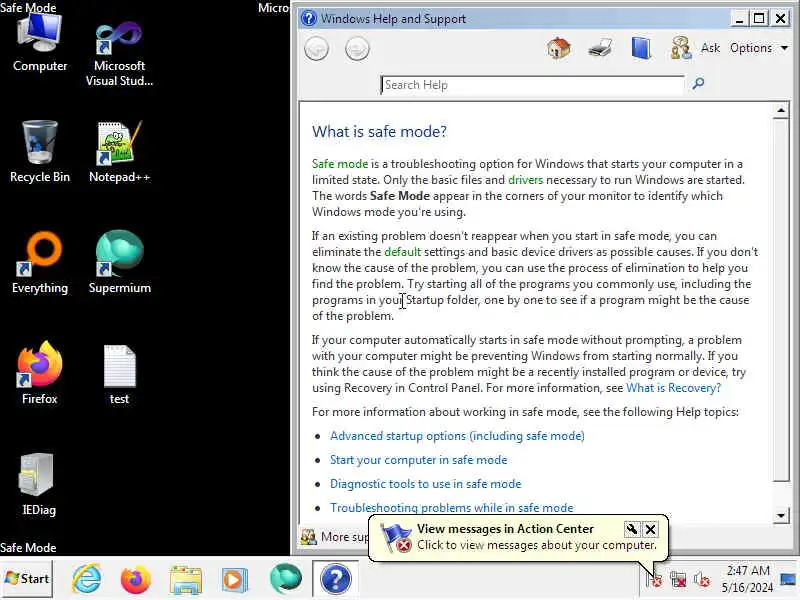Screen dimensions: 800x600
Task: Click the Show desktop button
Action: coord(788,579)
